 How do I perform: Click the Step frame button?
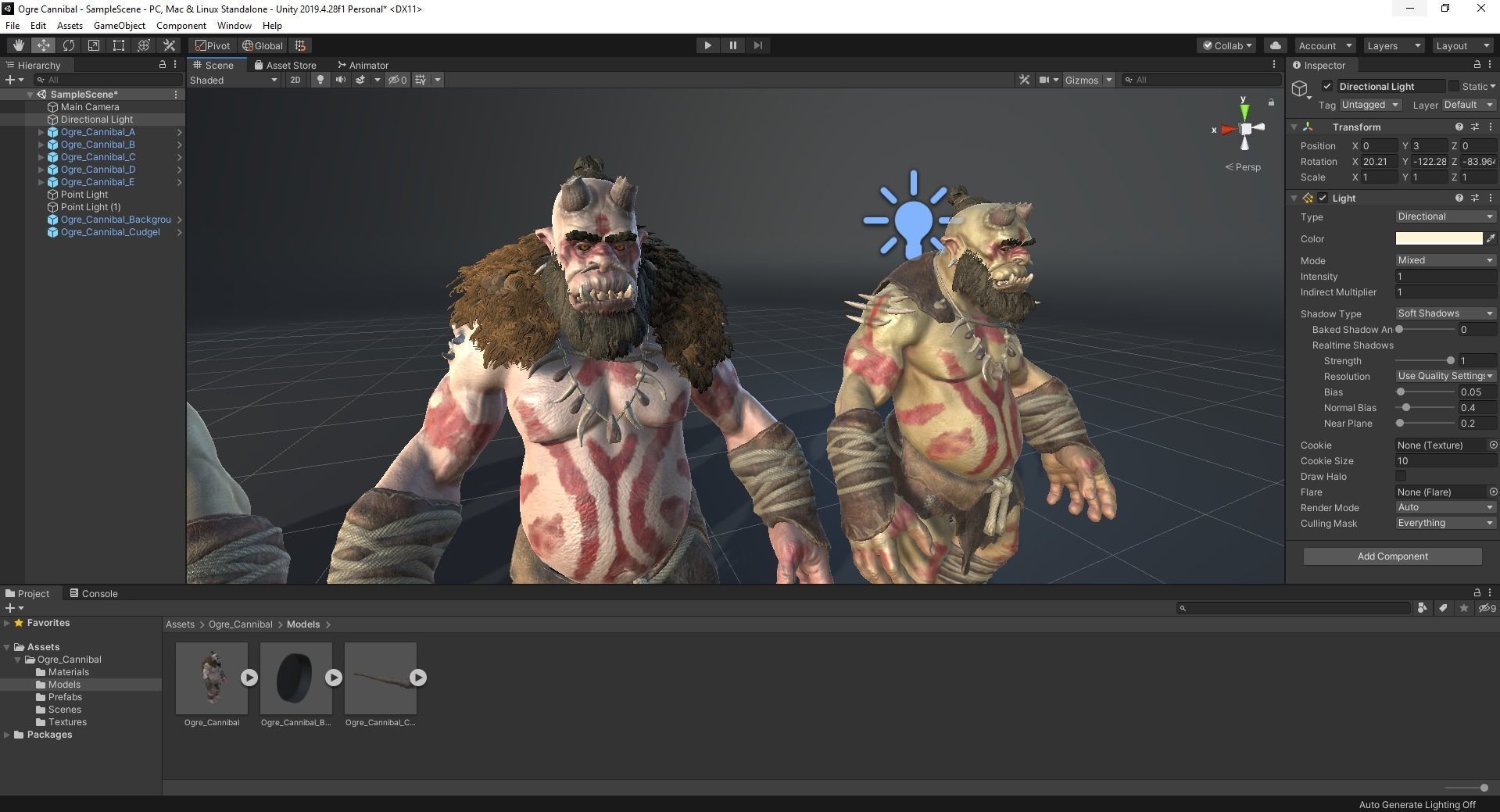(757, 45)
